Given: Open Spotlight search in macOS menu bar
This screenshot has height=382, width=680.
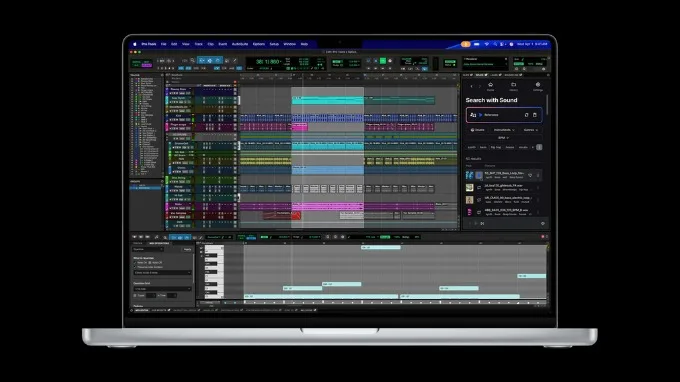Looking at the screenshot, I should (495, 44).
